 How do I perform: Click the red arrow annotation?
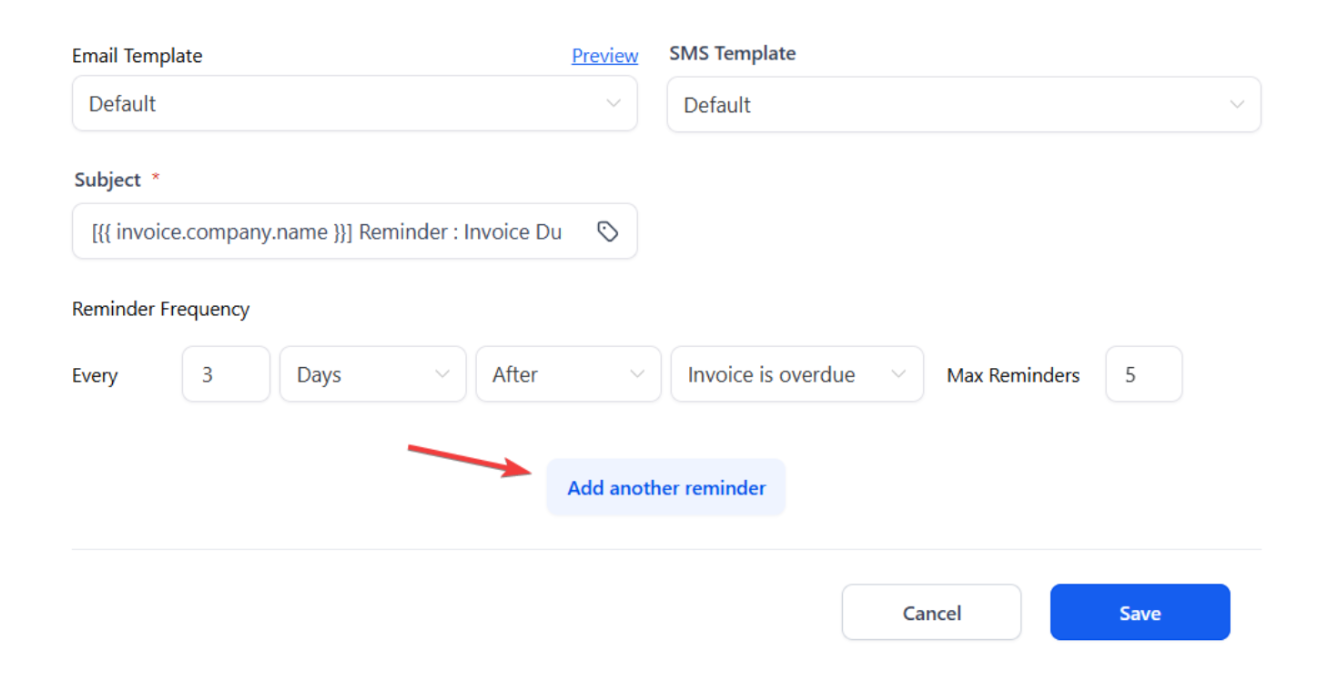(x=468, y=460)
